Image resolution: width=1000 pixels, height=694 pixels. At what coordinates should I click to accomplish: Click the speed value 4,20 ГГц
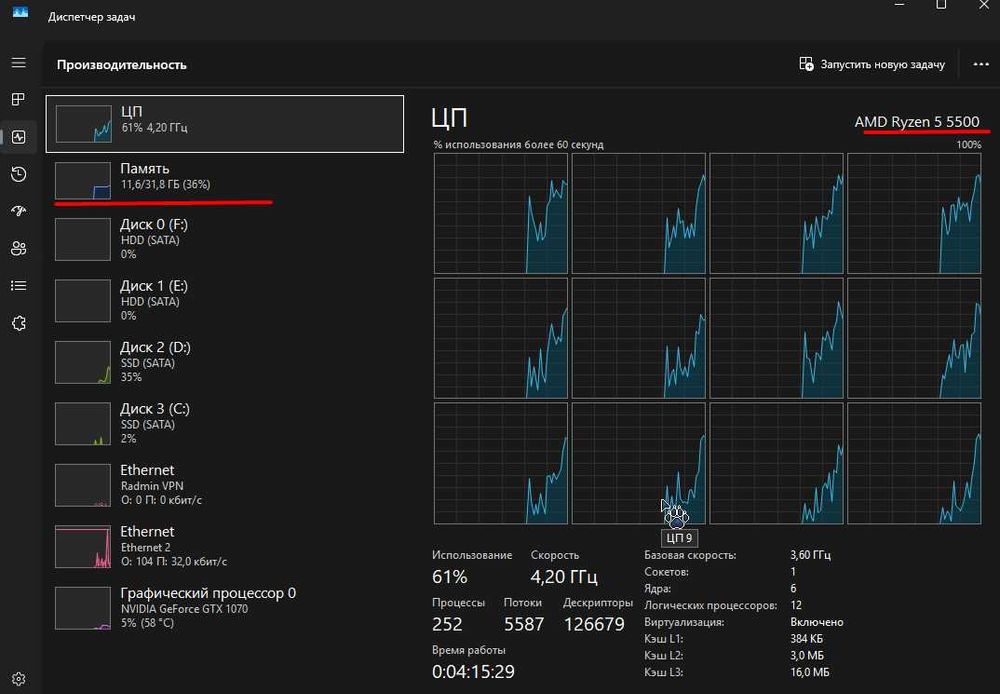(564, 577)
